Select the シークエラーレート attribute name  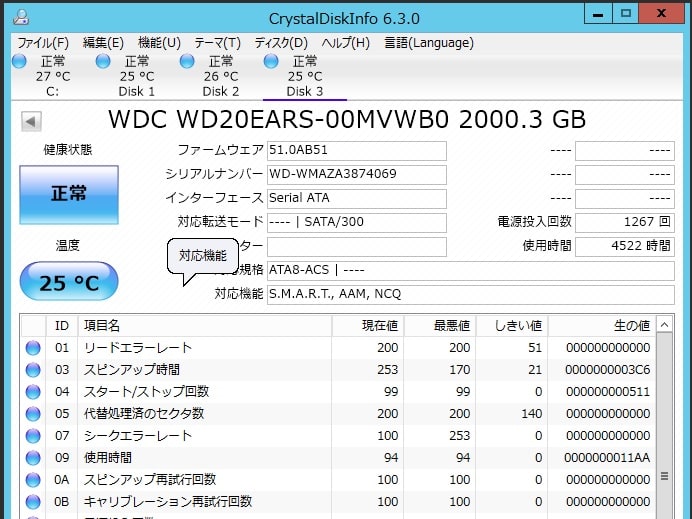click(x=138, y=436)
